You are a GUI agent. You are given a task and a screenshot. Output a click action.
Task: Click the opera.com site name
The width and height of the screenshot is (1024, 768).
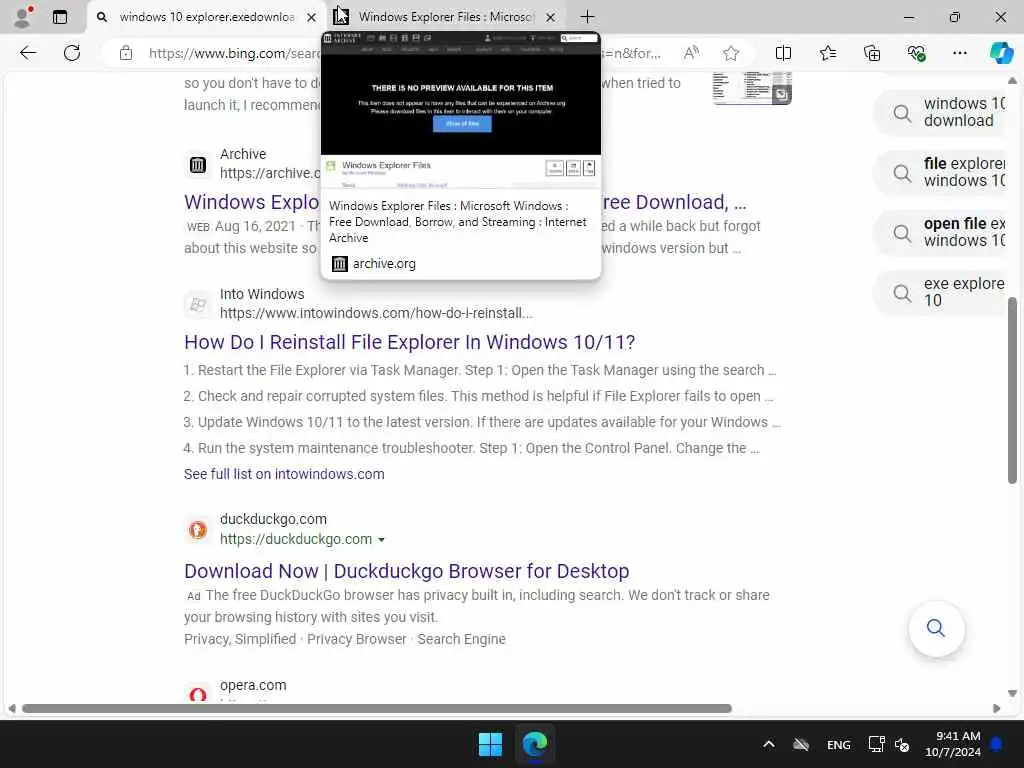[x=253, y=685]
